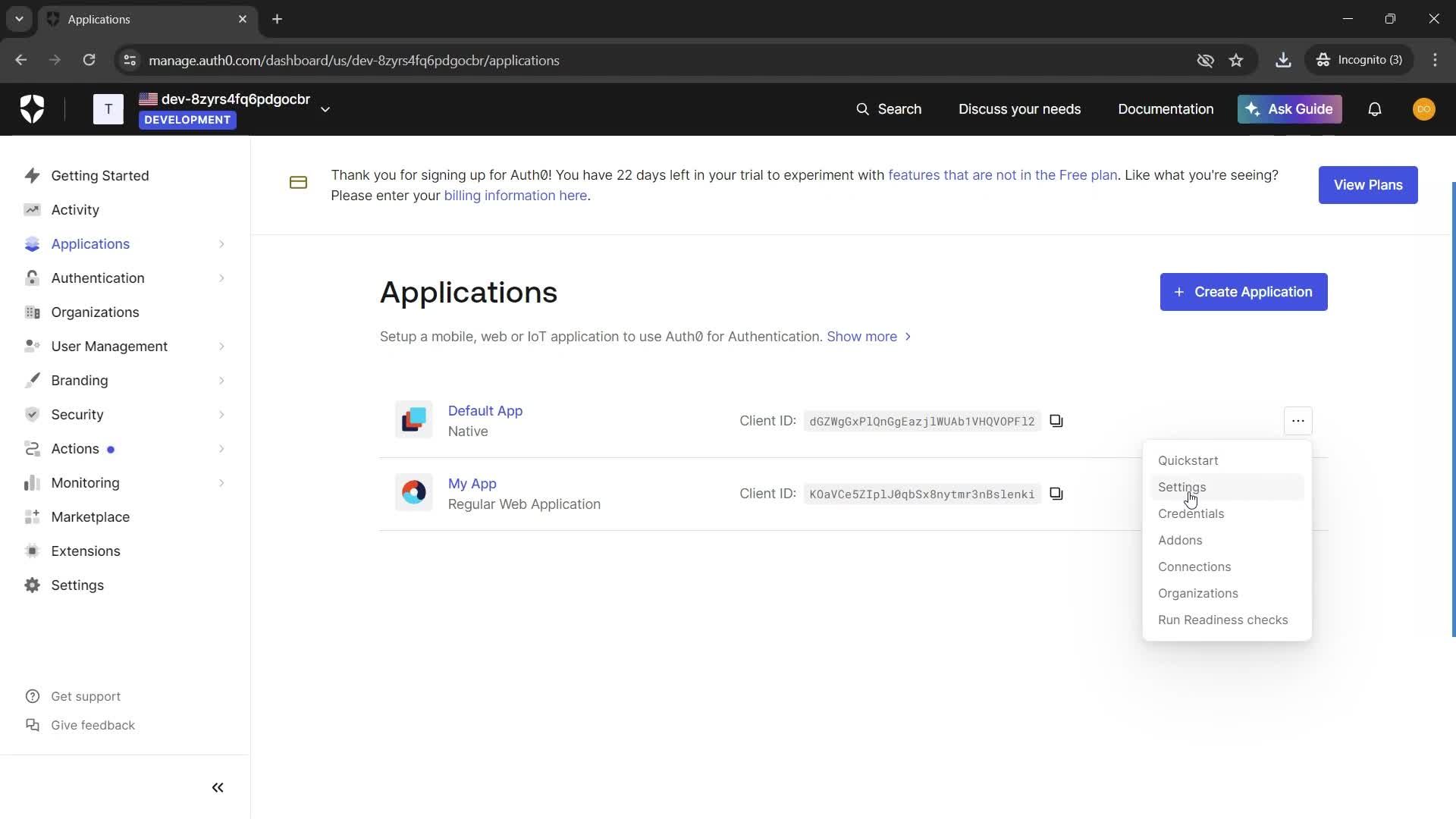Screen dimensions: 1456x819
Task: Select Settings from the context menu
Action: tap(1227, 487)
